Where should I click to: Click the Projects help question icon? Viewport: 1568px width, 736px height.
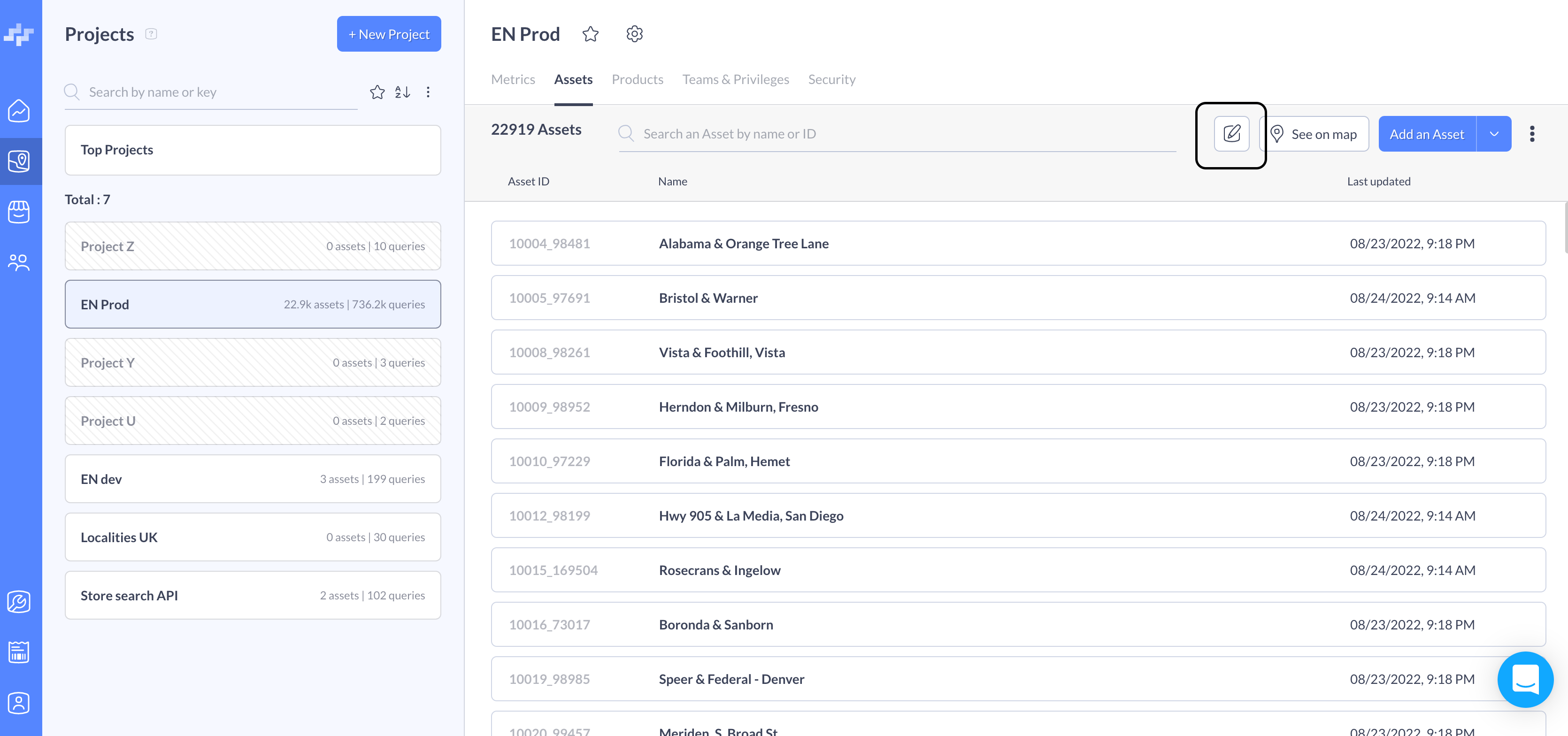point(151,34)
